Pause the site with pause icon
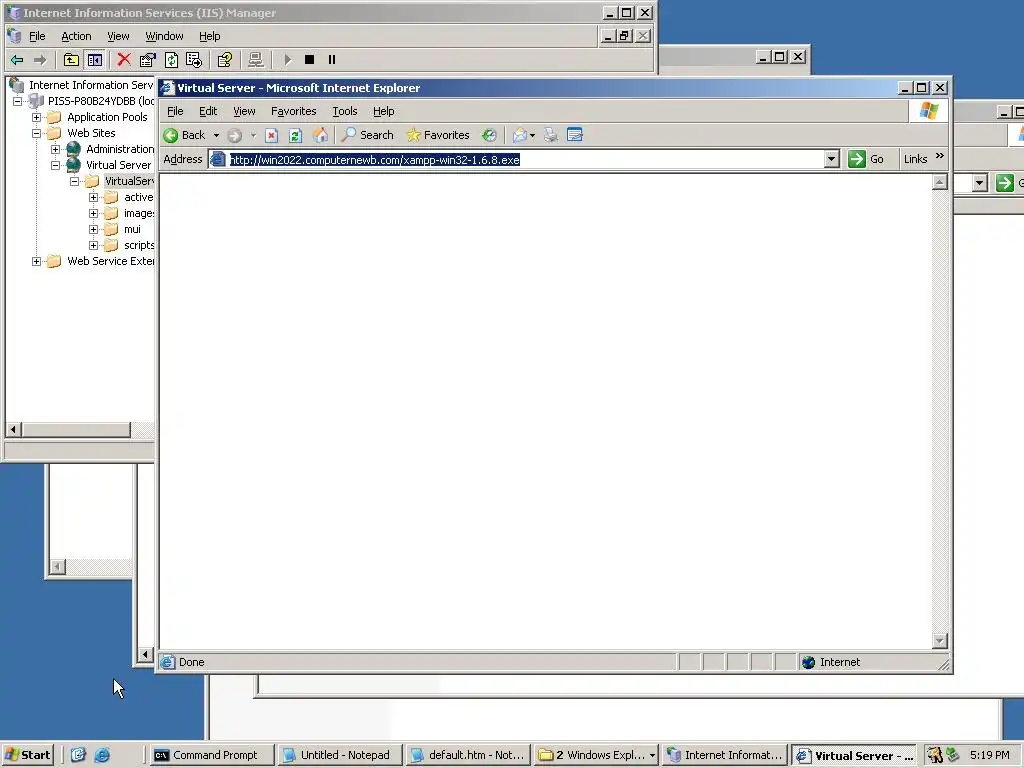 [332, 60]
